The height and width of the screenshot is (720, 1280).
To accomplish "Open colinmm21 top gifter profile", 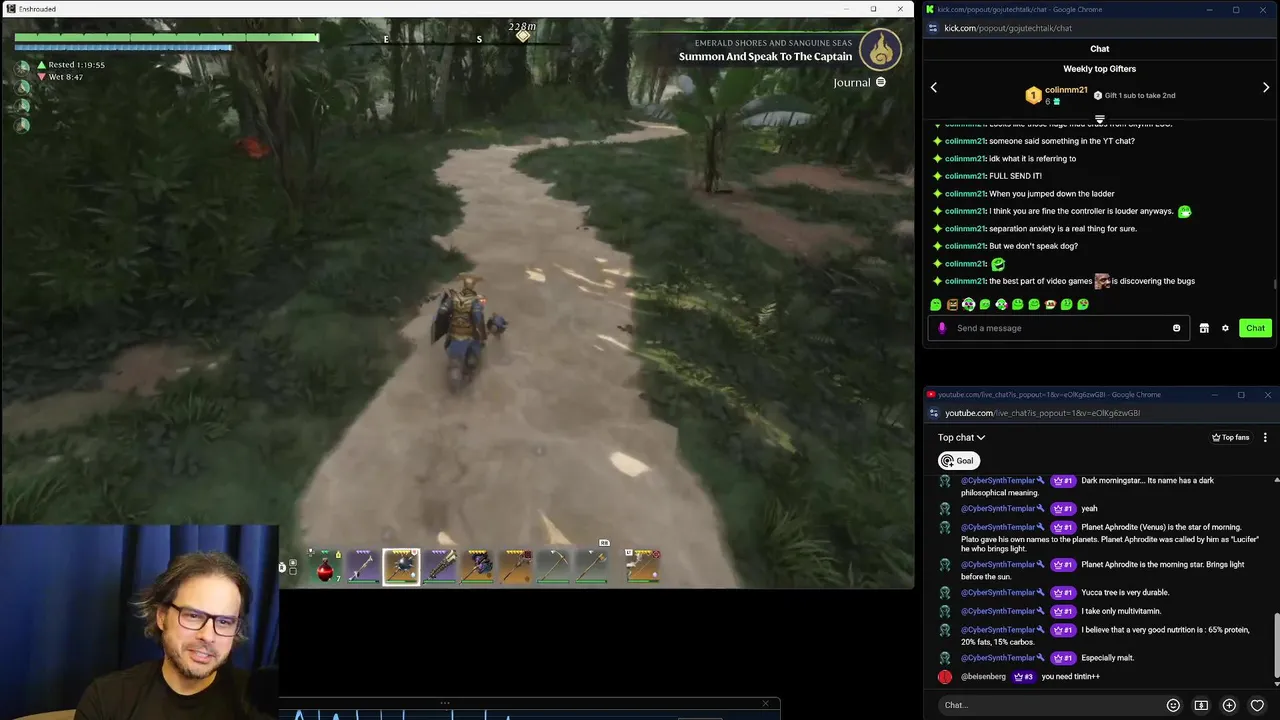I will [1066, 90].
